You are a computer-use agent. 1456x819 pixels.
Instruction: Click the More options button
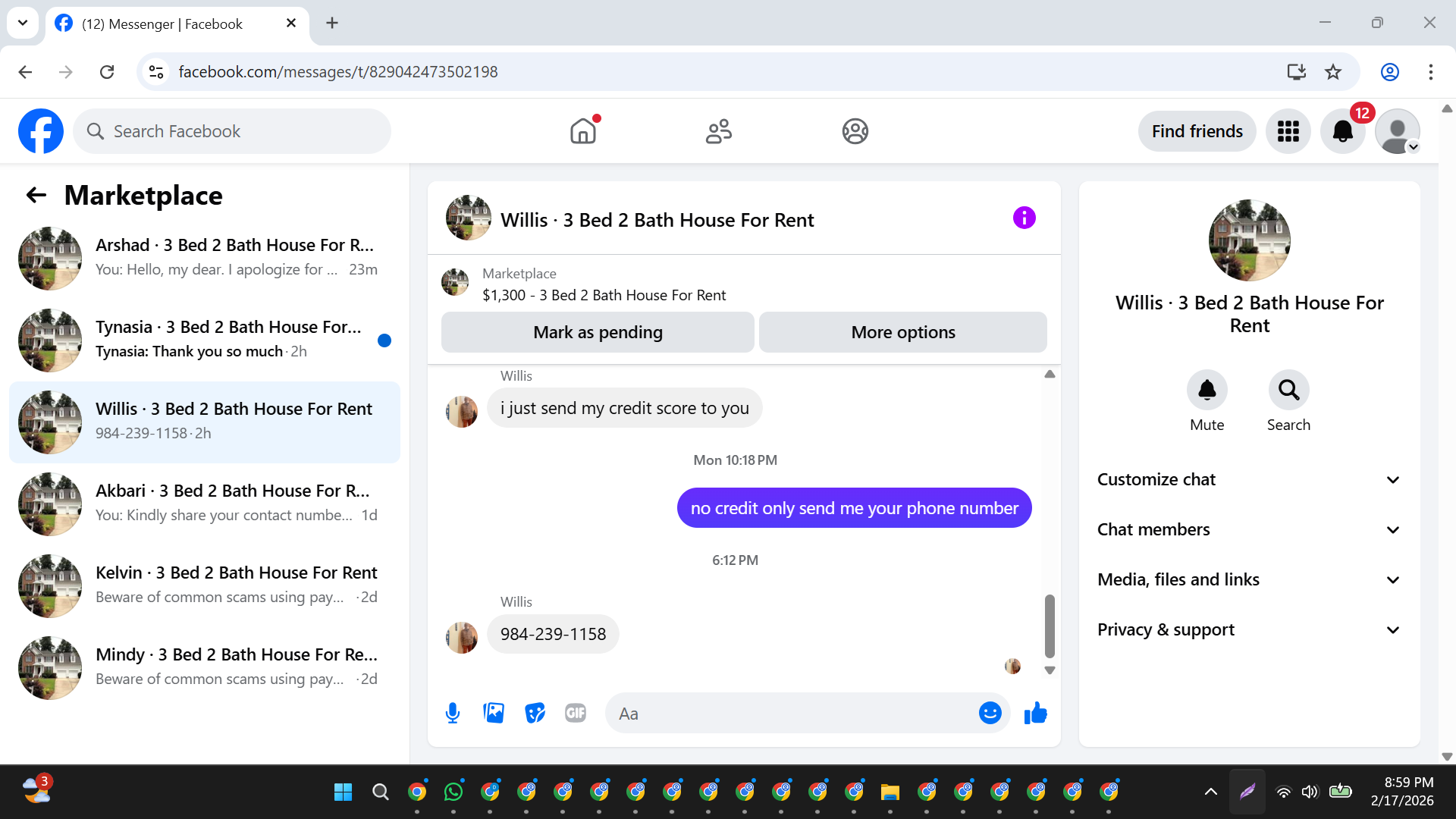click(x=902, y=332)
